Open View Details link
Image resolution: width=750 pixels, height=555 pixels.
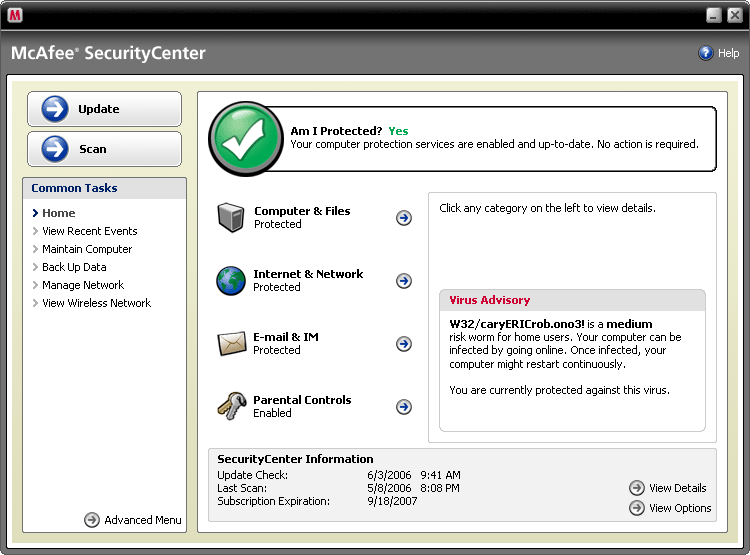coord(677,488)
